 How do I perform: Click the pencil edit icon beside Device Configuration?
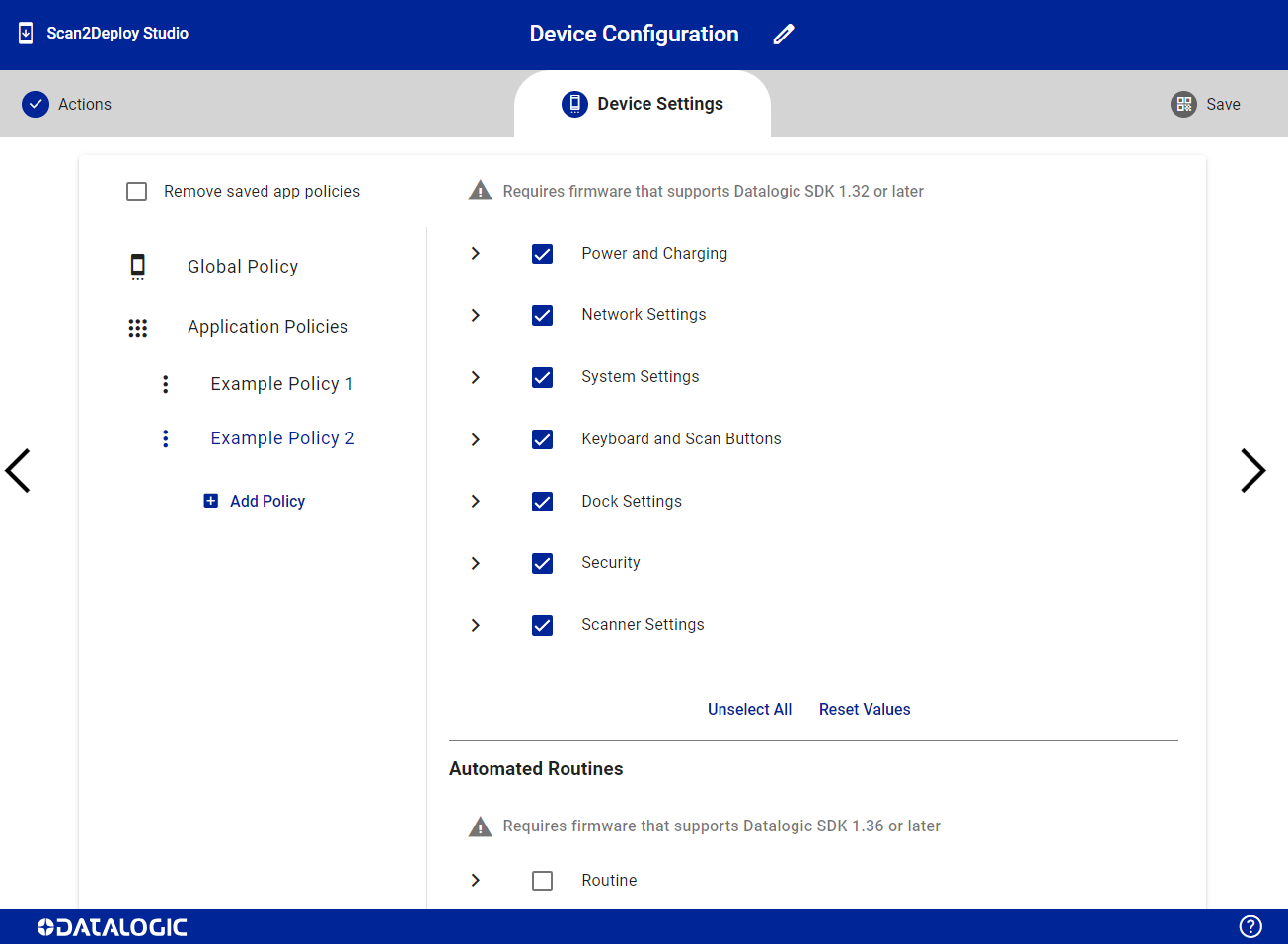click(x=784, y=35)
